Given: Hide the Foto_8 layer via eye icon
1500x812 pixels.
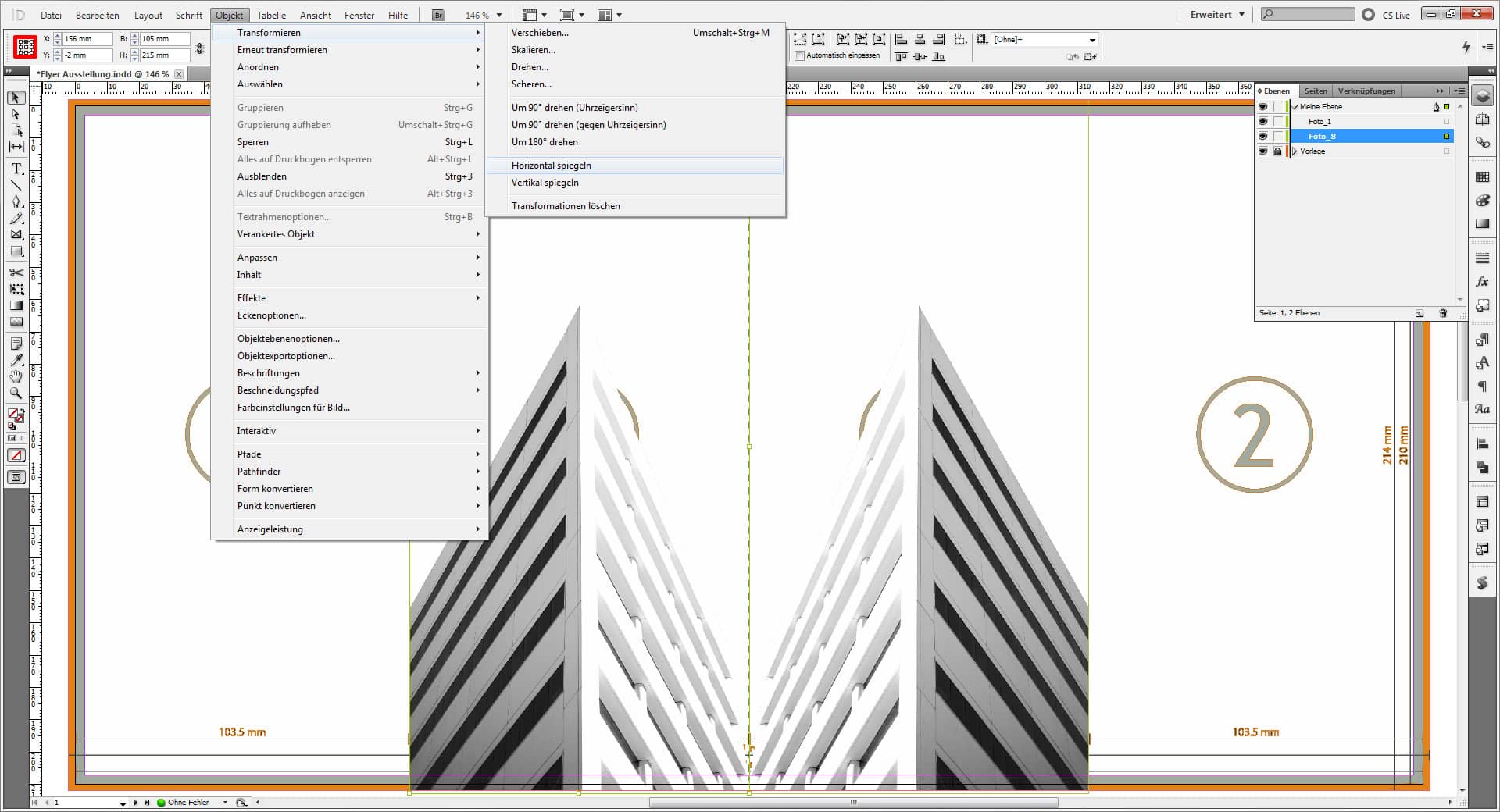Looking at the screenshot, I should 1262,136.
